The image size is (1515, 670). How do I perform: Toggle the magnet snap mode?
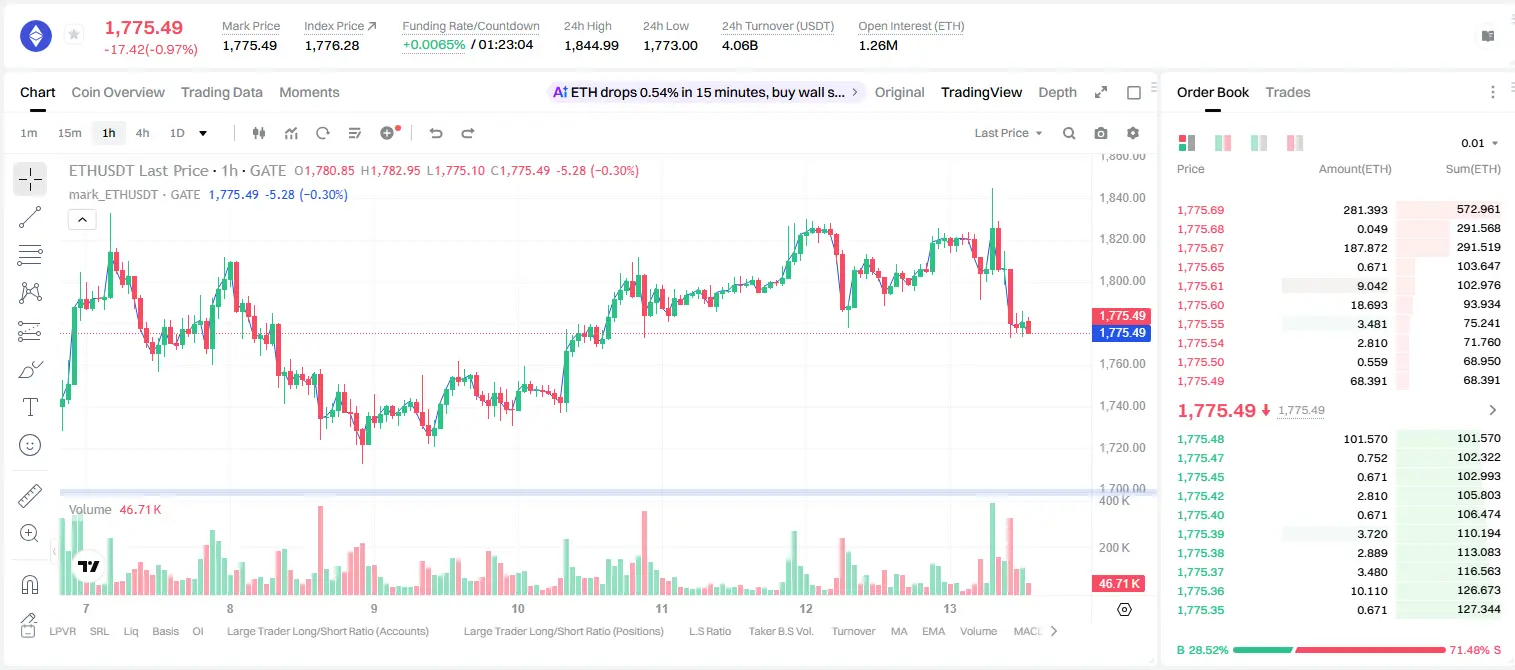click(30, 584)
